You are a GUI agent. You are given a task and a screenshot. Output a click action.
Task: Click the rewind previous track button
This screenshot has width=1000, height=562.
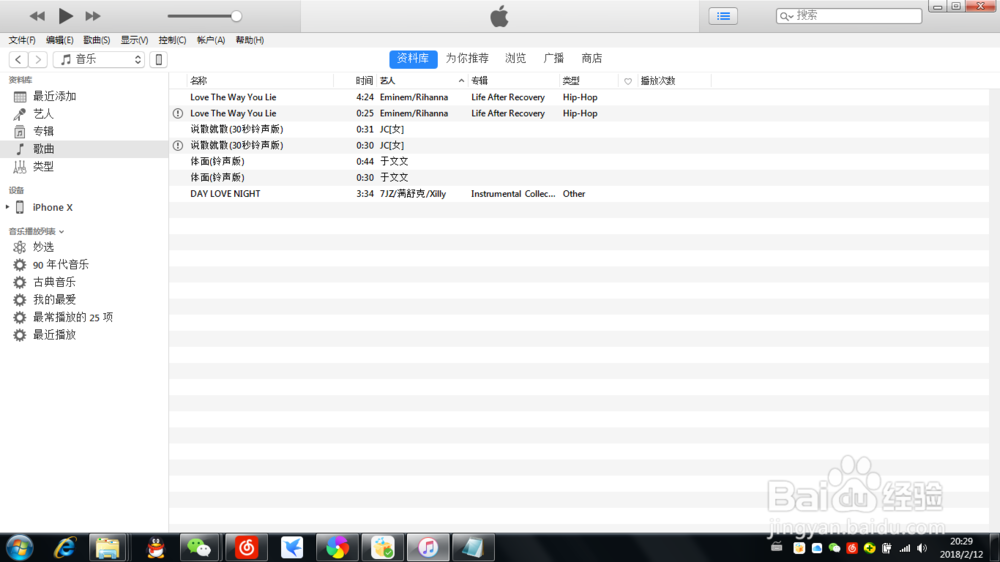[x=37, y=16]
